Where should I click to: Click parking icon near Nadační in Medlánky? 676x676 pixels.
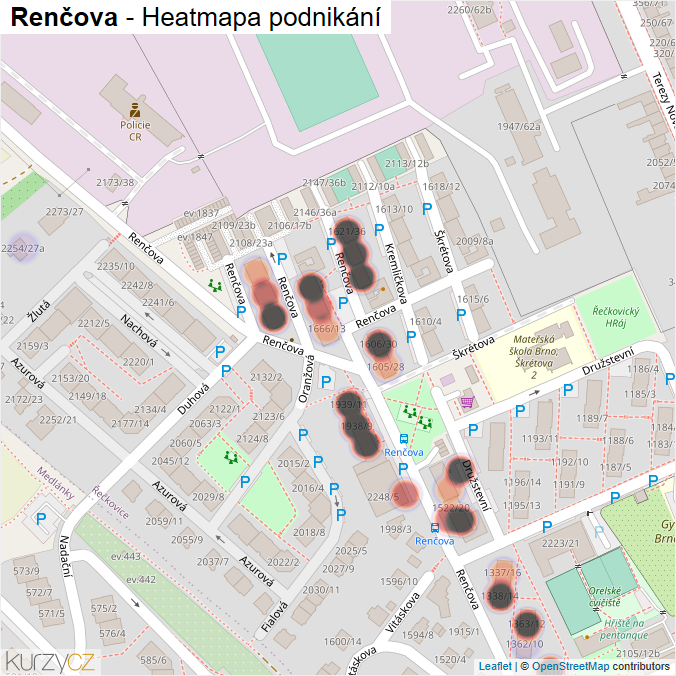pos(41,518)
